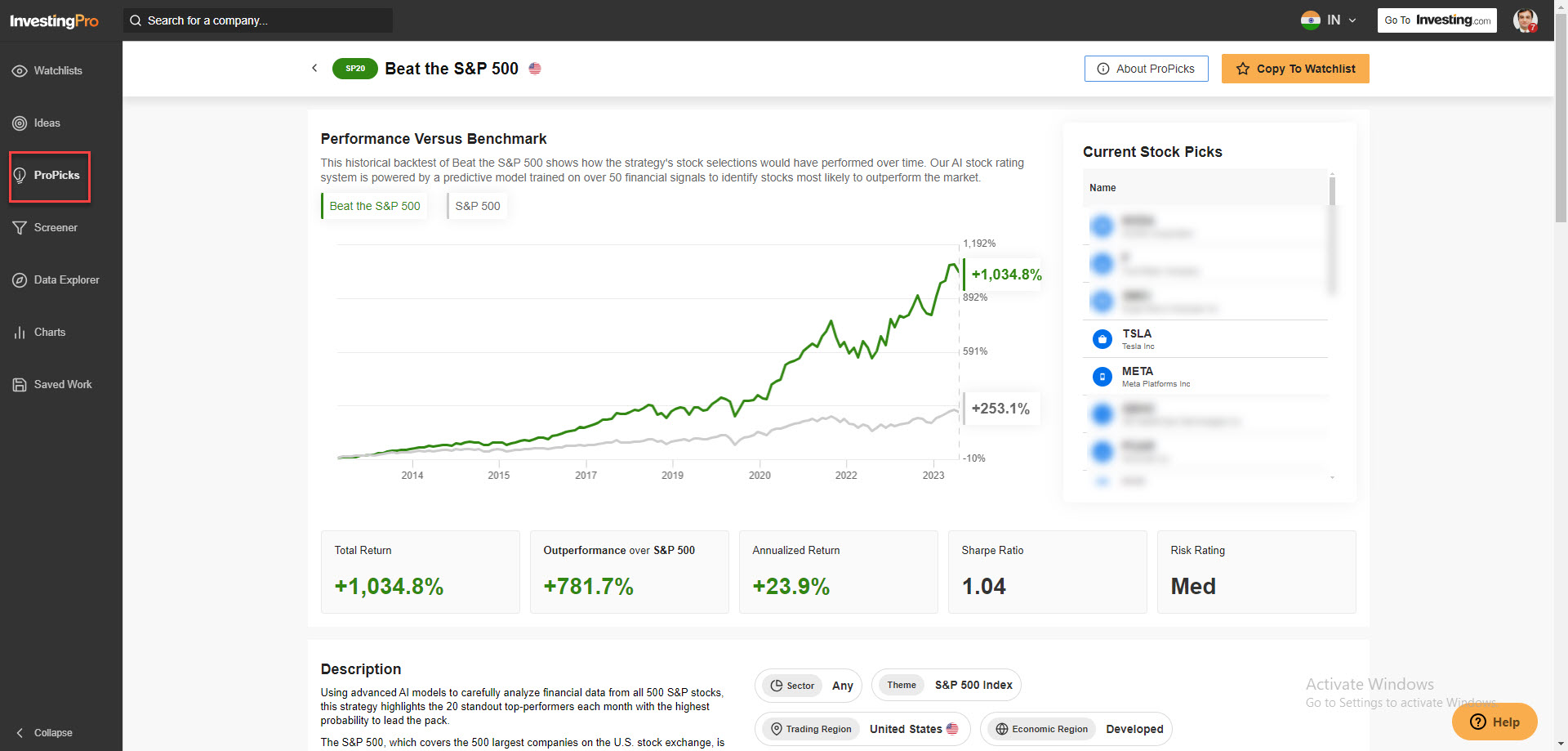This screenshot has width=1568, height=751.
Task: Click the Saved Work disk icon
Action: (20, 385)
